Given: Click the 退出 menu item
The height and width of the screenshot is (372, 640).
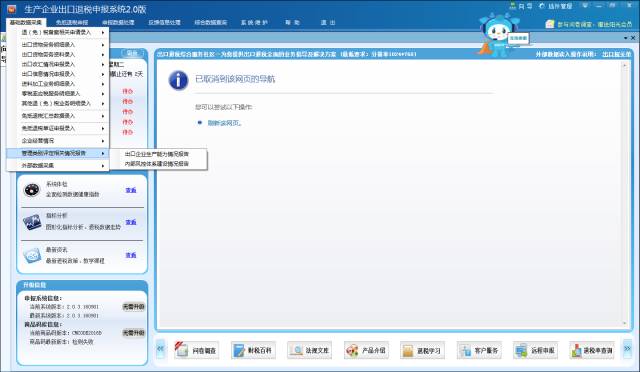Looking at the screenshot, I should pyautogui.click(x=328, y=22).
